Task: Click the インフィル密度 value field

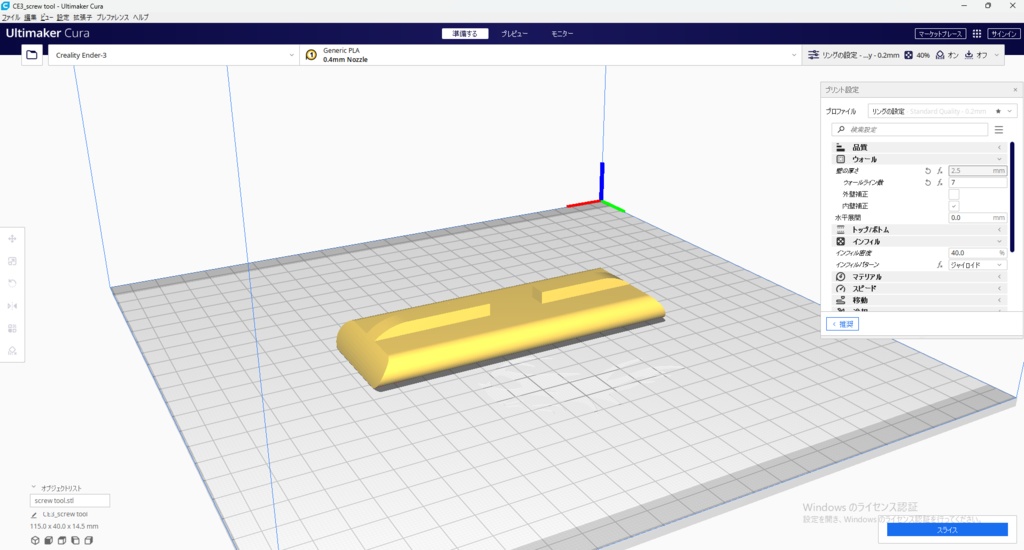Action: [x=978, y=253]
